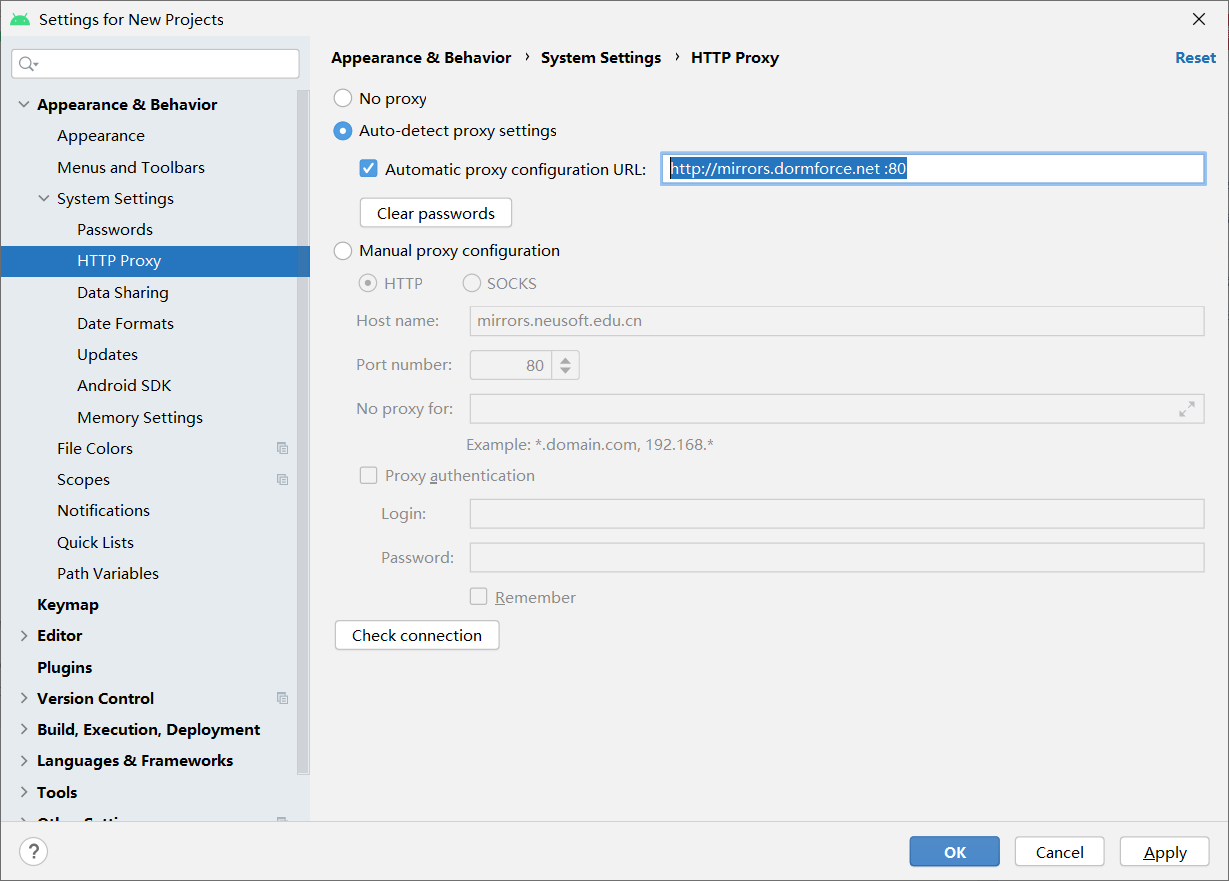Open File Colors settings

tap(95, 449)
